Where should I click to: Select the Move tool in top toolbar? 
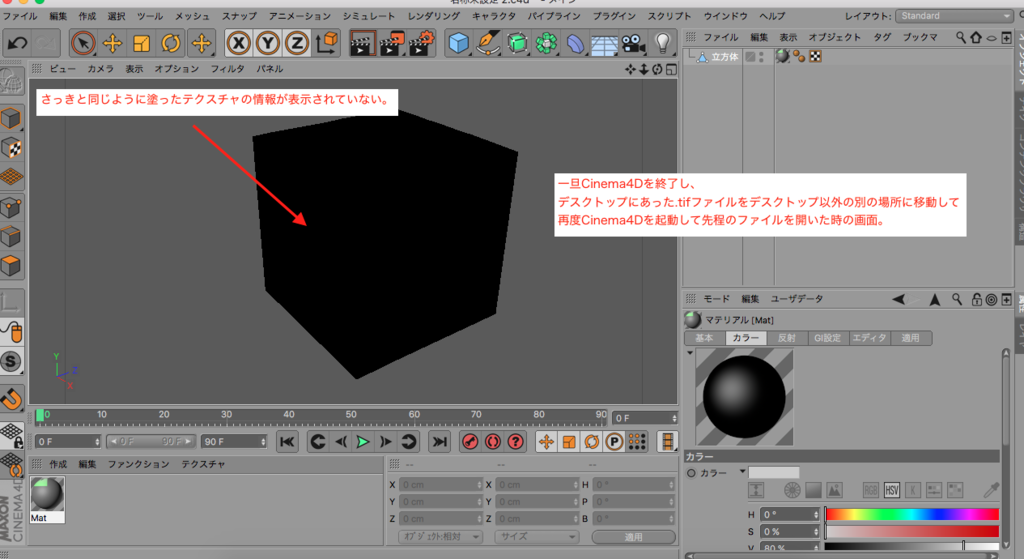point(112,44)
